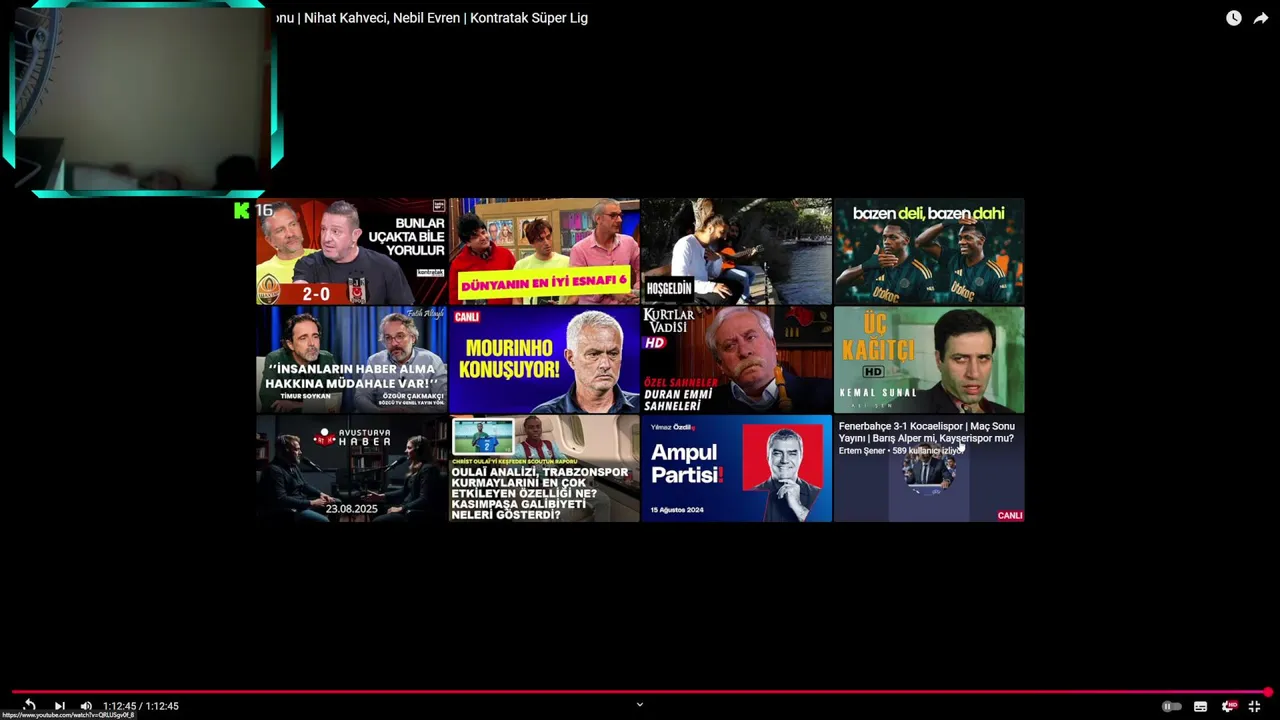This screenshot has height=720, width=1280.
Task: Open 'bazen deli, bazen dahi' thumbnail
Action: coord(929,251)
